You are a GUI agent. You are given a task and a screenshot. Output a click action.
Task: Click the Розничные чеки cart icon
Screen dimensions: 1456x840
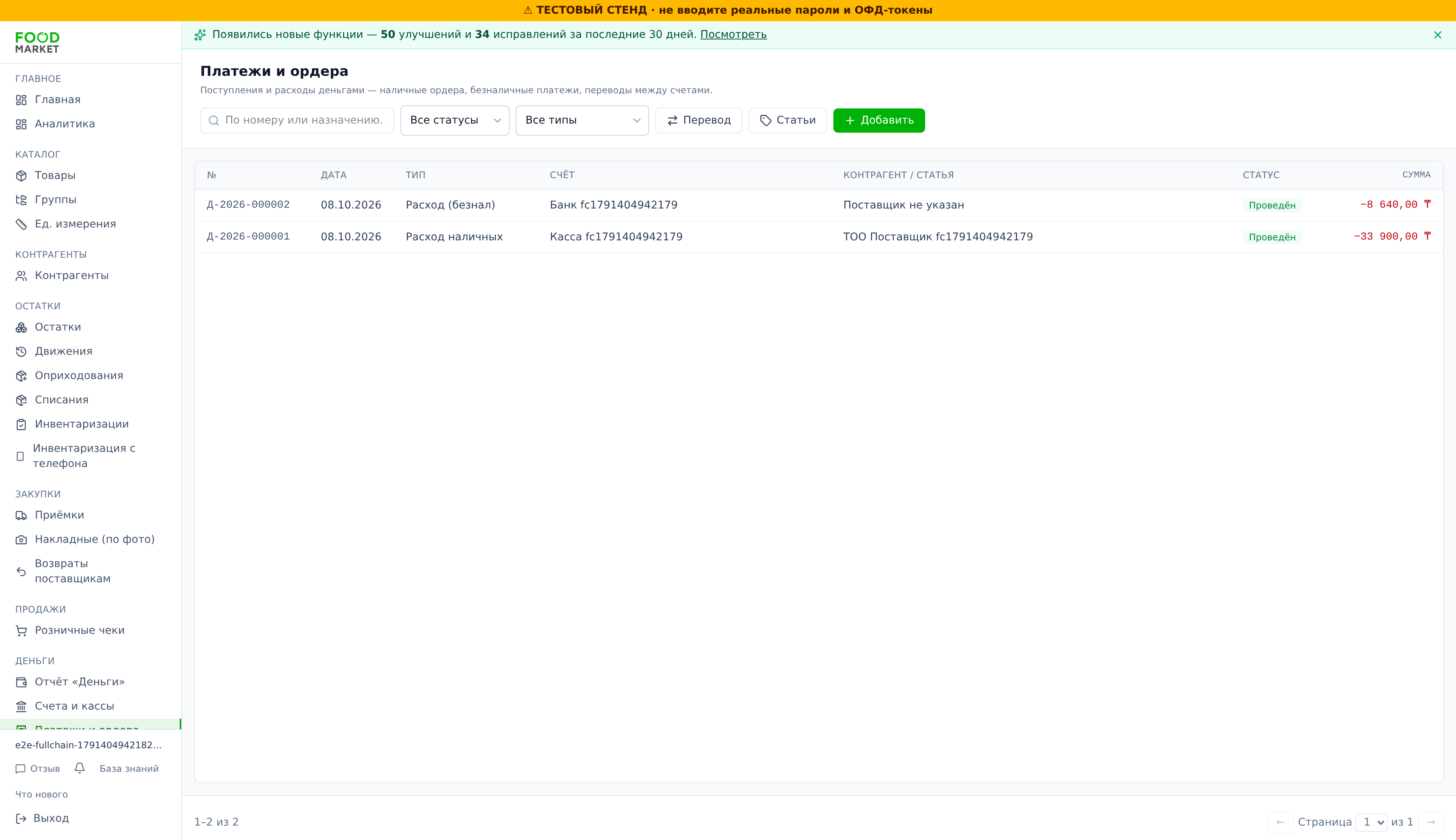pos(21,631)
